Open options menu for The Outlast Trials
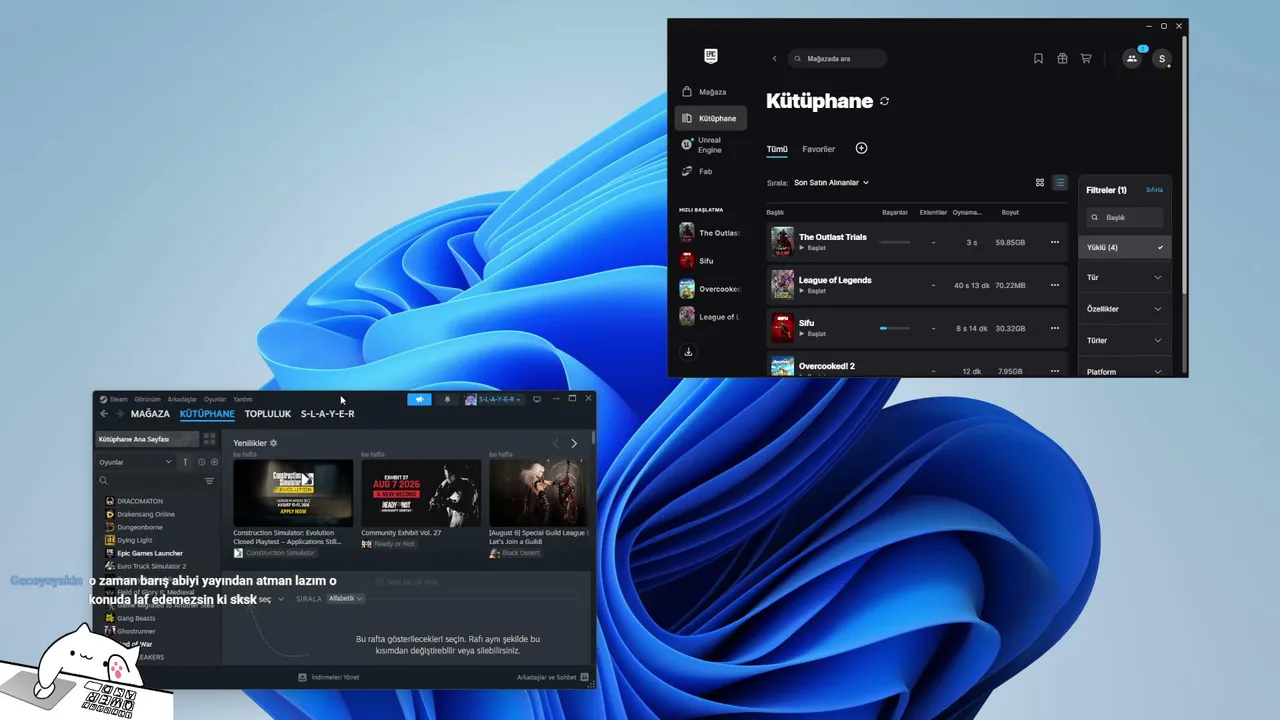The width and height of the screenshot is (1280, 720). (x=1054, y=242)
